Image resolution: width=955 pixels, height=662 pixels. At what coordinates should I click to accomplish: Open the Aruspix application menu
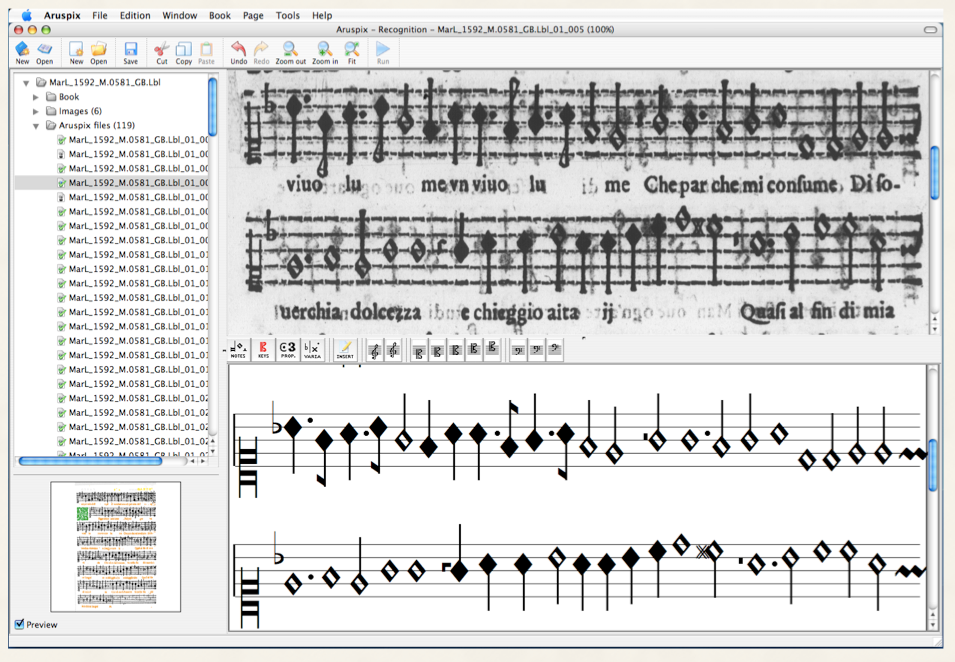pyautogui.click(x=62, y=15)
